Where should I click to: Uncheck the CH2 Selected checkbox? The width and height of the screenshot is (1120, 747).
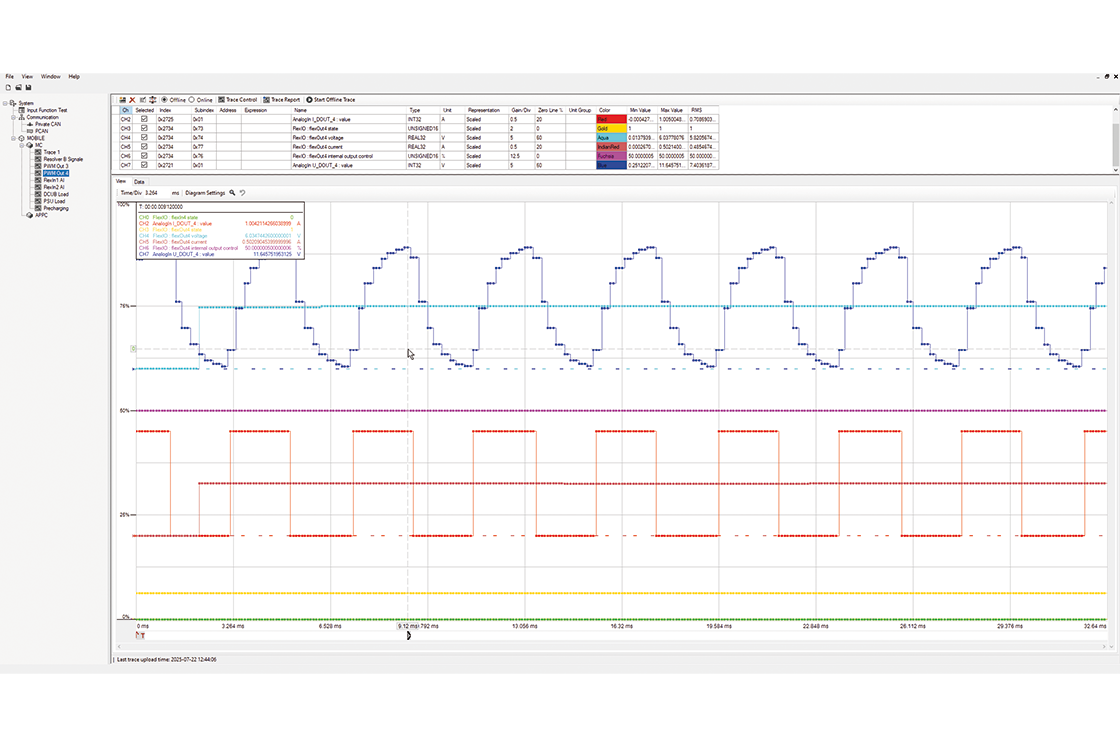tap(144, 119)
